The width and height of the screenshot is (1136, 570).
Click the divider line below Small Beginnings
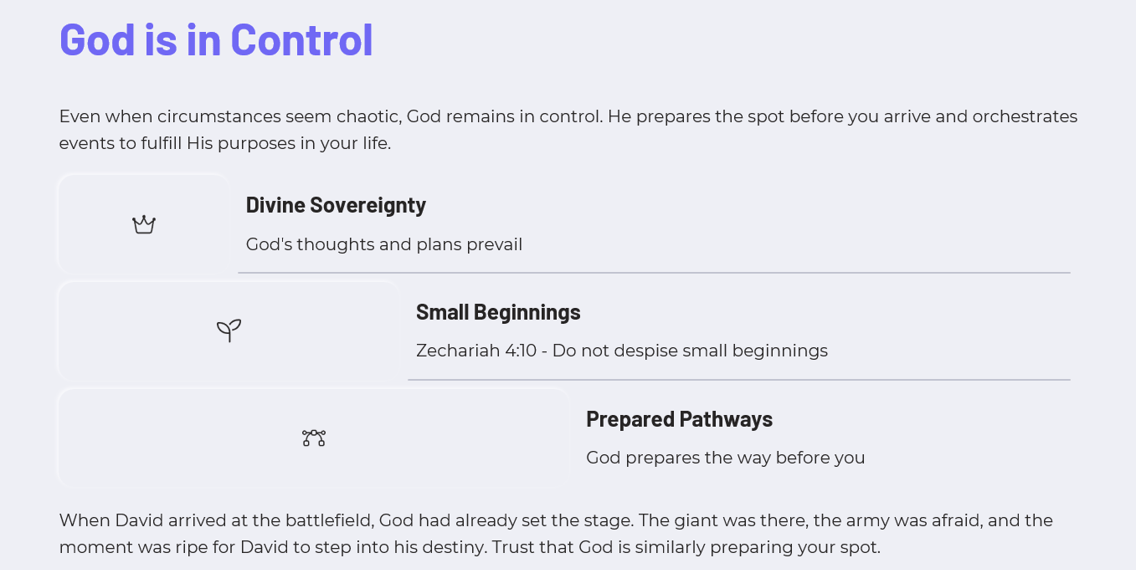point(739,380)
